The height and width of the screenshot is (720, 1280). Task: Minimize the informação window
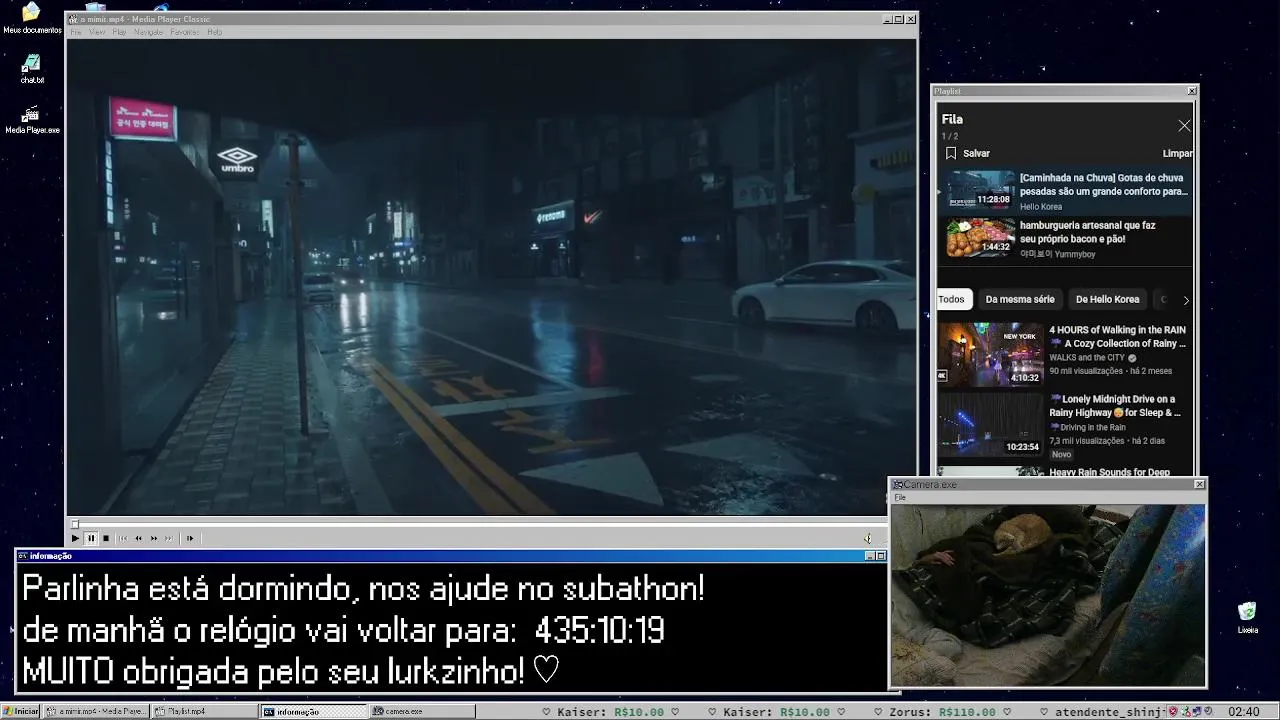point(869,556)
